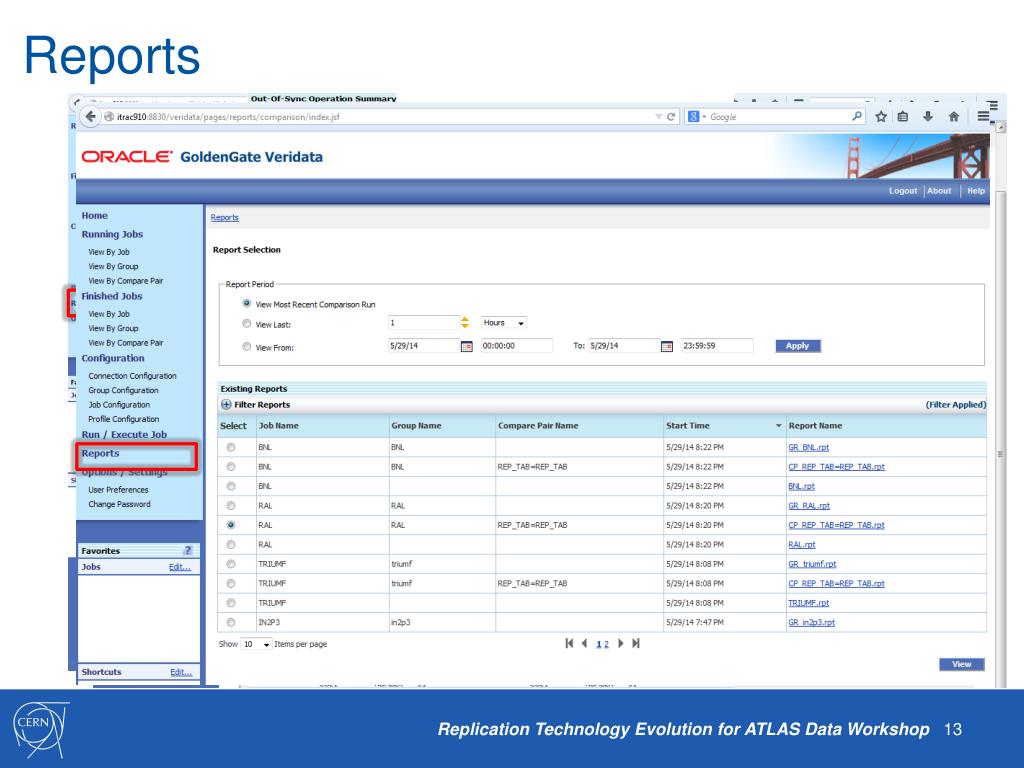Open items per page dropdown
This screenshot has width=1024, height=768.
pos(256,644)
